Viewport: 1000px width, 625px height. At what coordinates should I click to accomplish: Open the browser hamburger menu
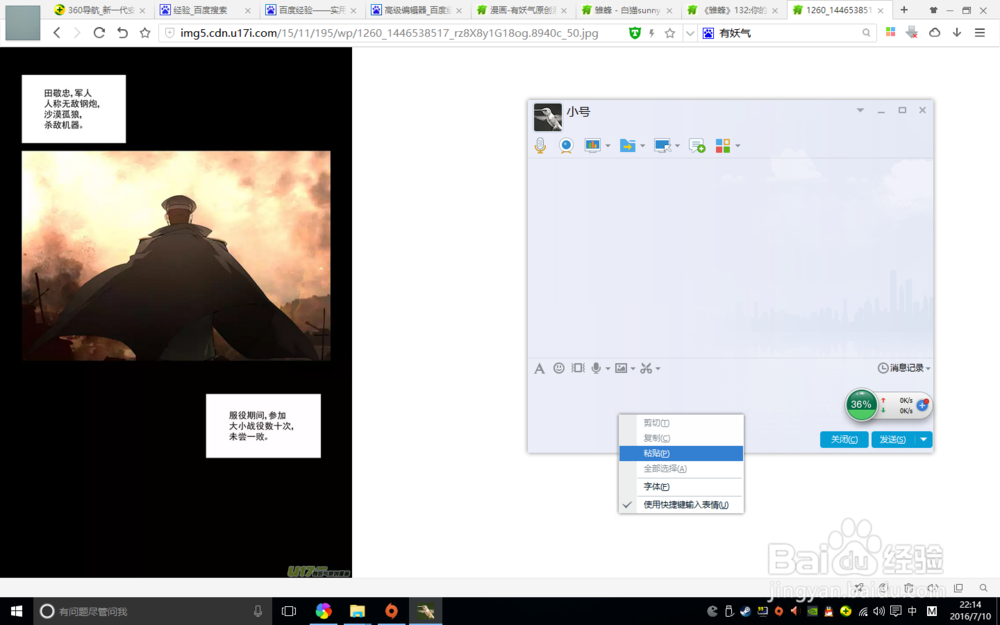click(x=980, y=33)
